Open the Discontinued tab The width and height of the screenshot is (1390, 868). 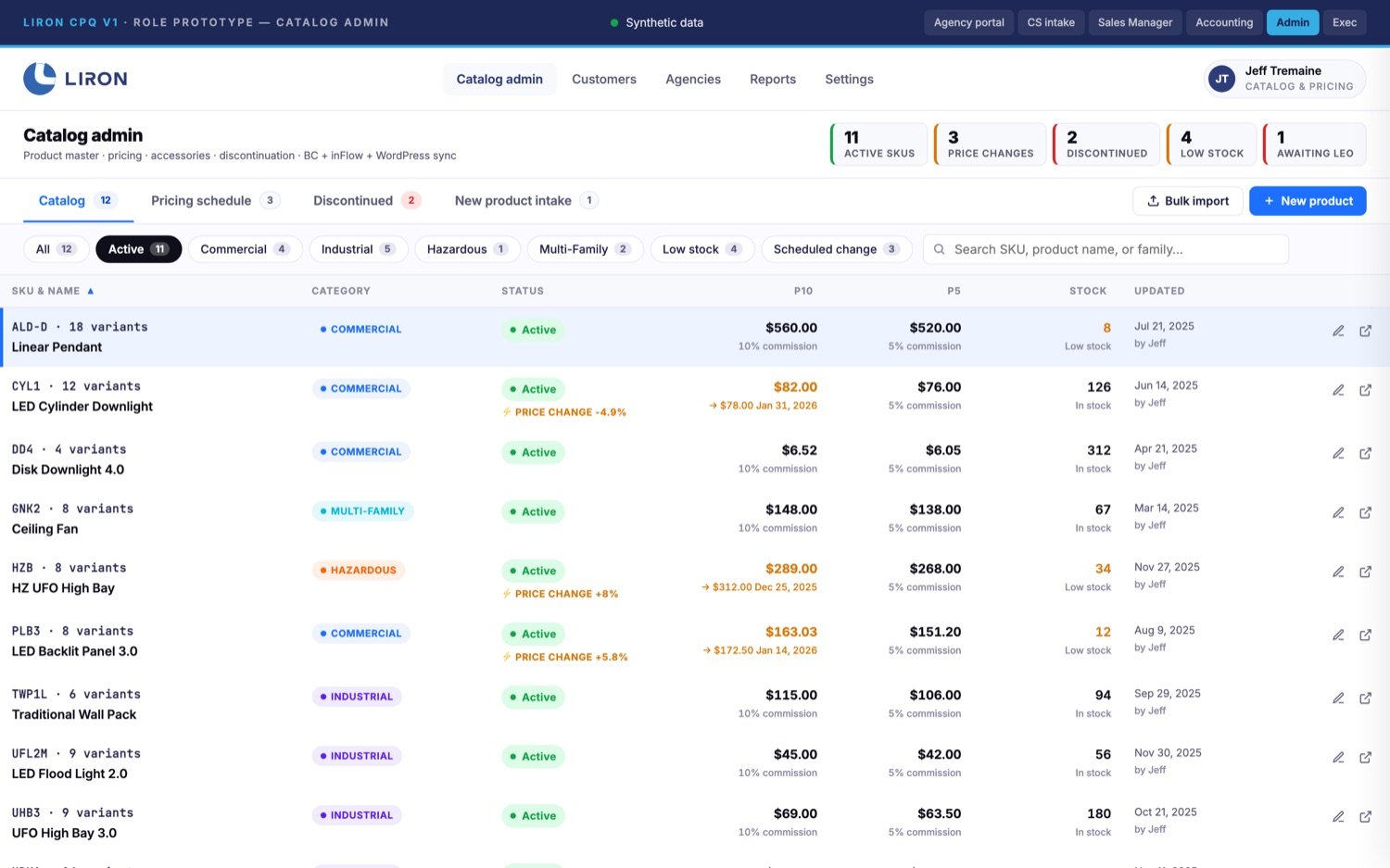(367, 200)
